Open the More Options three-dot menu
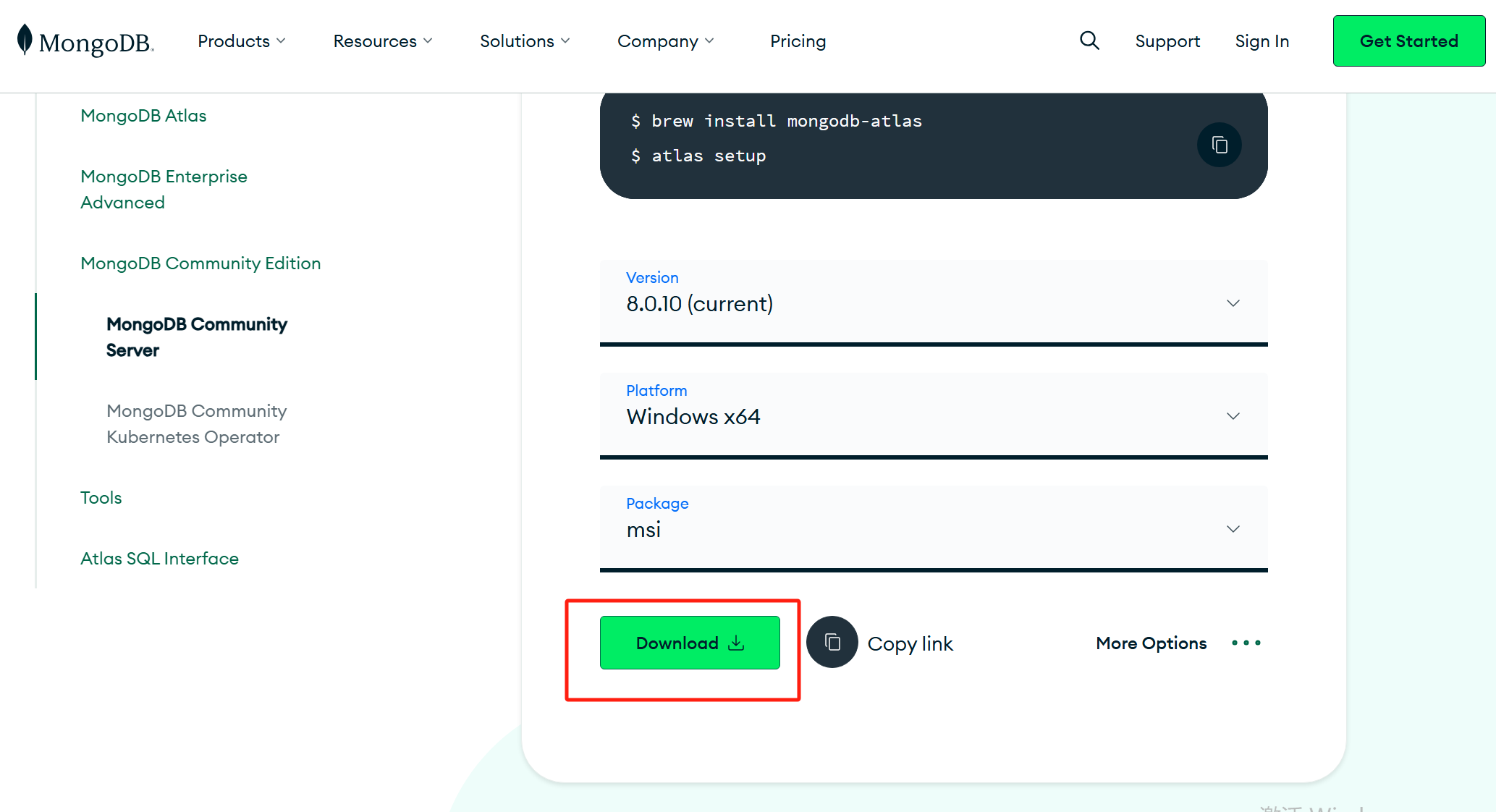This screenshot has height=812, width=1496. [1246, 643]
